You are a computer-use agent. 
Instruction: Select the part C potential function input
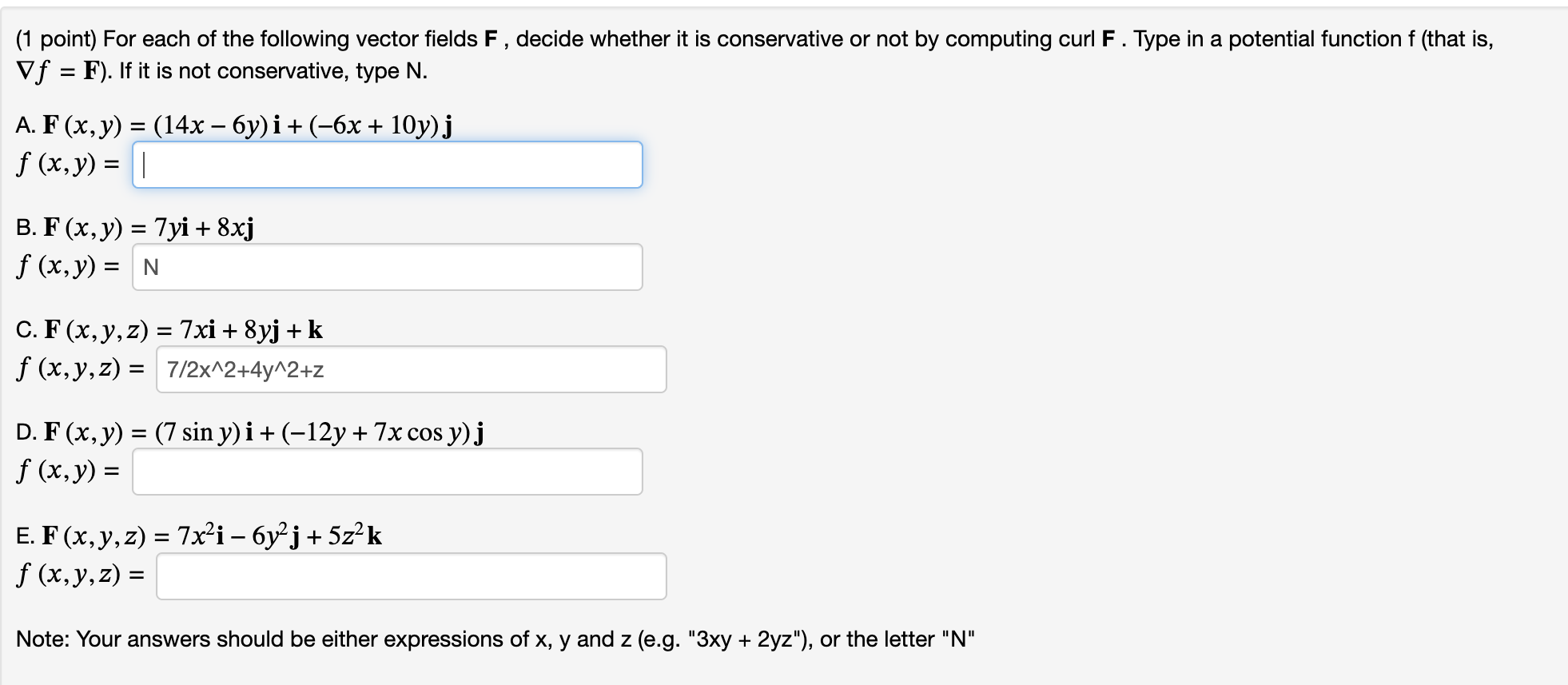(412, 368)
